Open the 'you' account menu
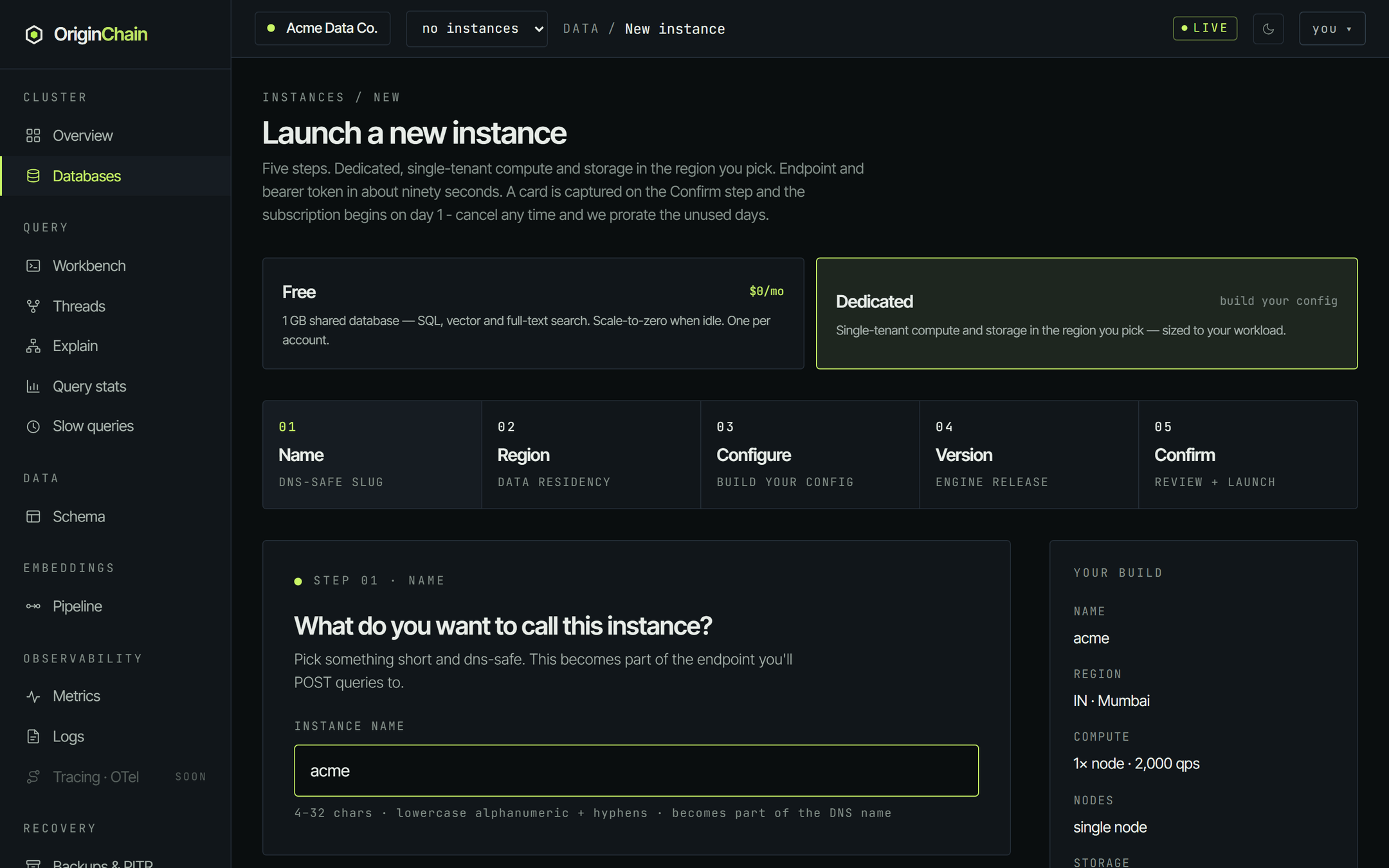The image size is (1389, 868). pyautogui.click(x=1332, y=29)
